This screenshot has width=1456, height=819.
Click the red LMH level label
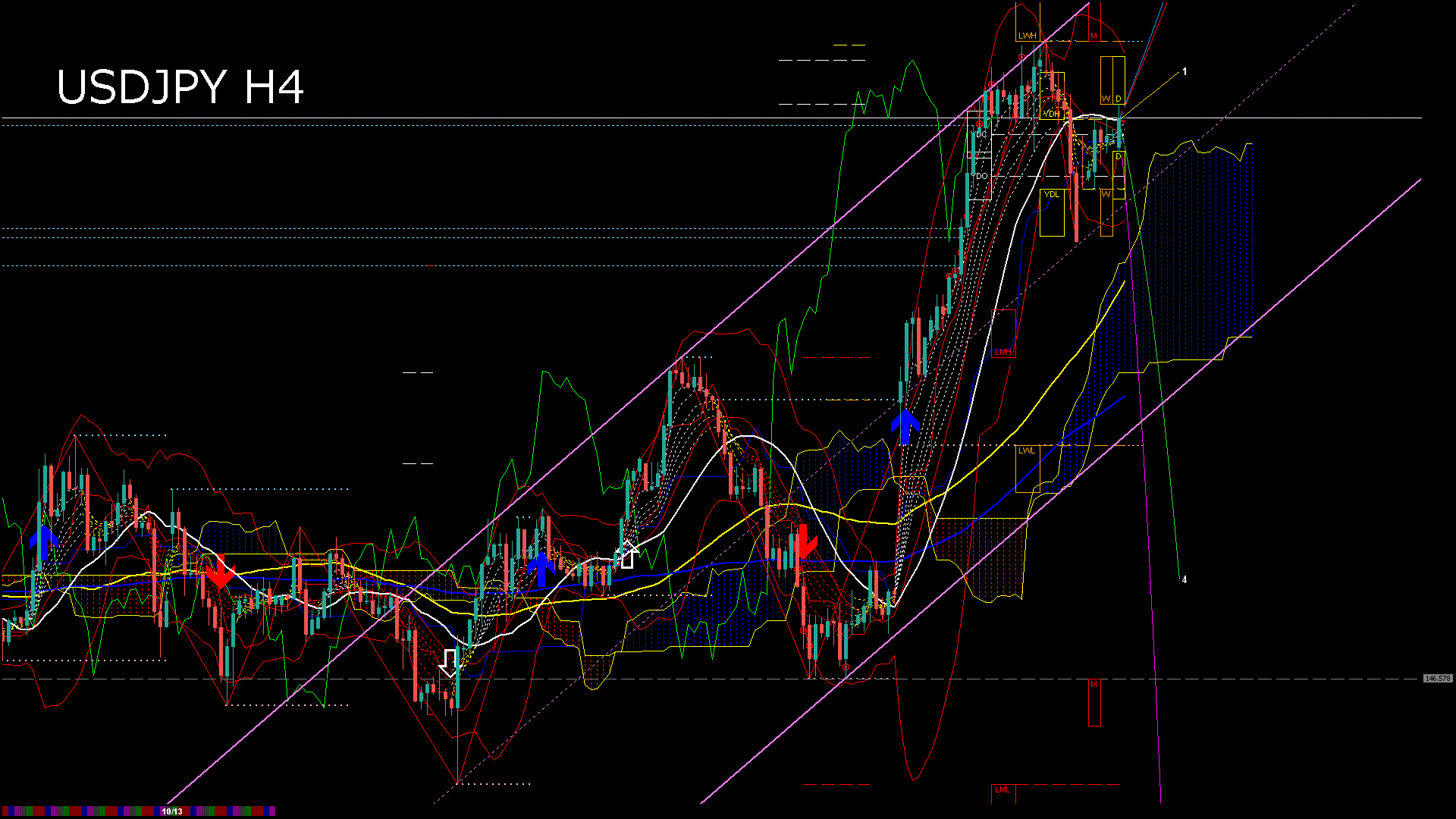tap(1003, 352)
